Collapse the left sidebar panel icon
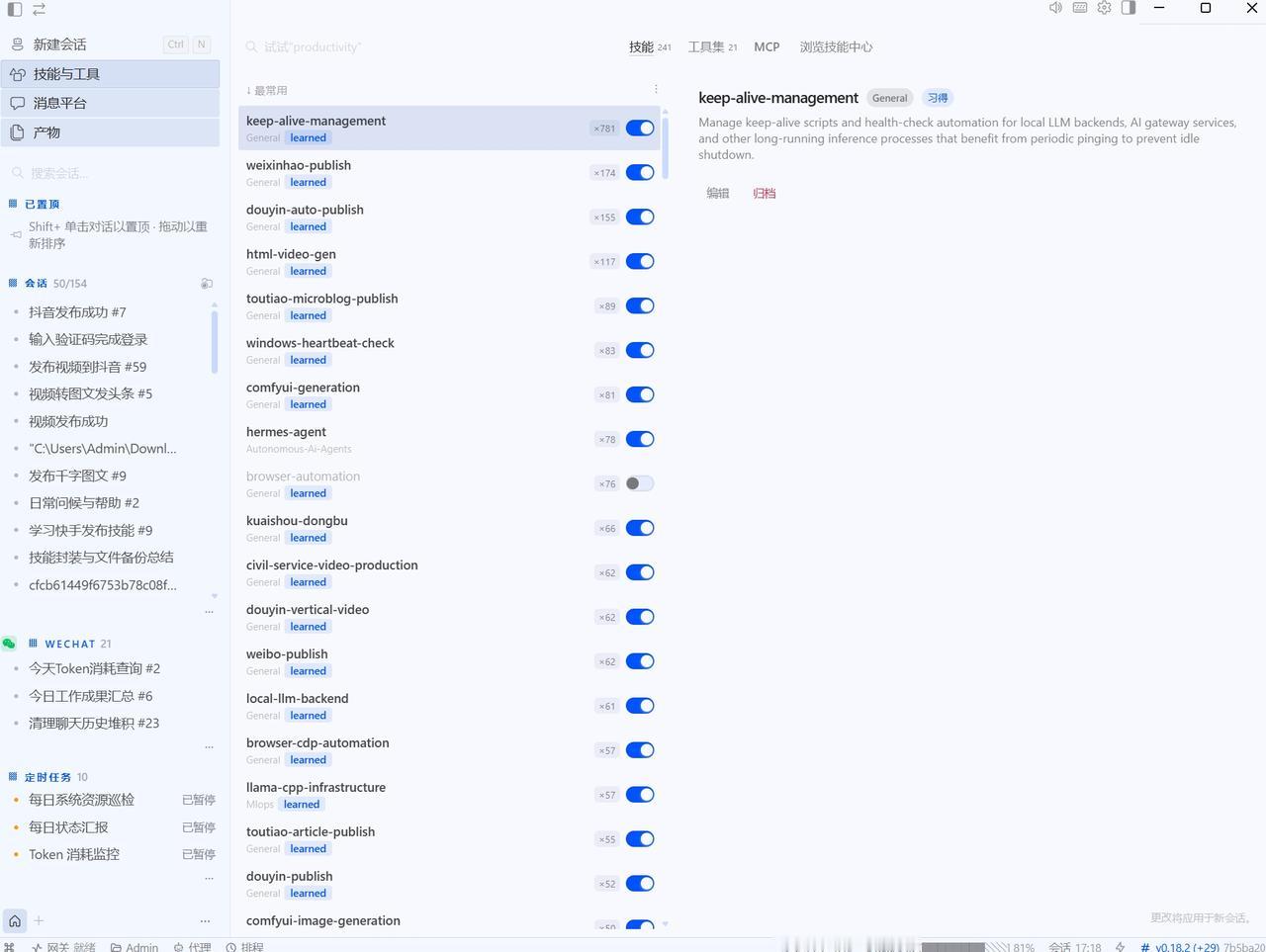This screenshot has height=952, width=1266. [15, 9]
